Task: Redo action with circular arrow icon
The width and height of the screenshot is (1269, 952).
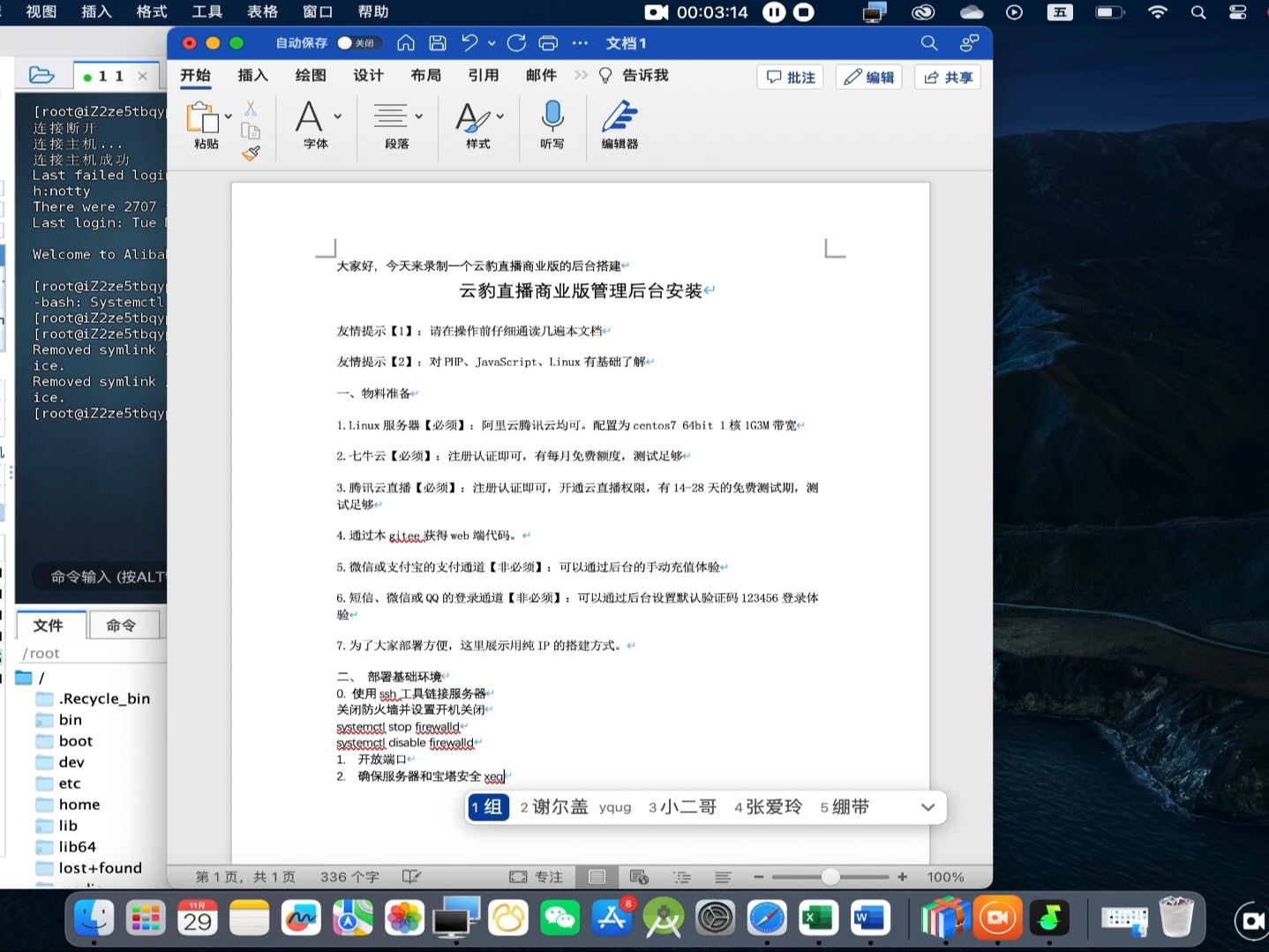Action: [x=517, y=42]
